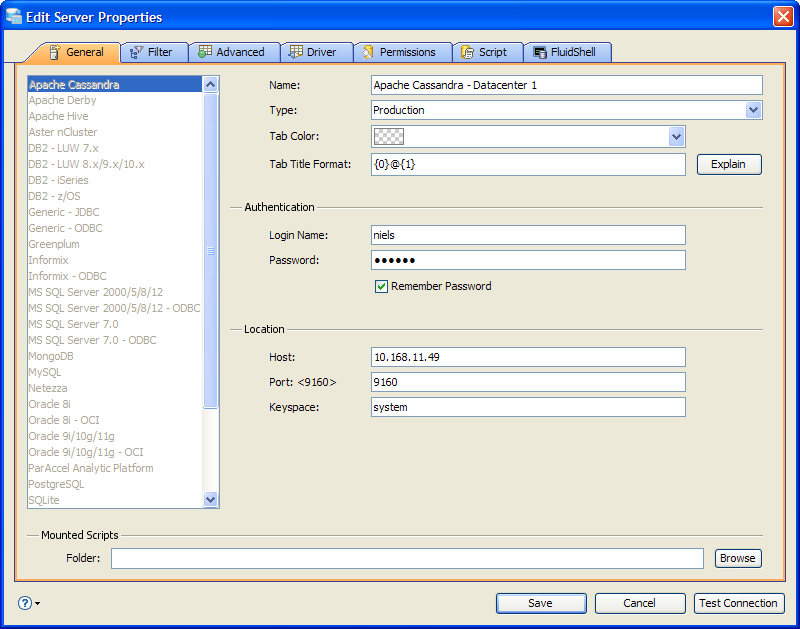Select ParAccel Analytic Platform entry
800x629 pixels.
tap(115, 468)
